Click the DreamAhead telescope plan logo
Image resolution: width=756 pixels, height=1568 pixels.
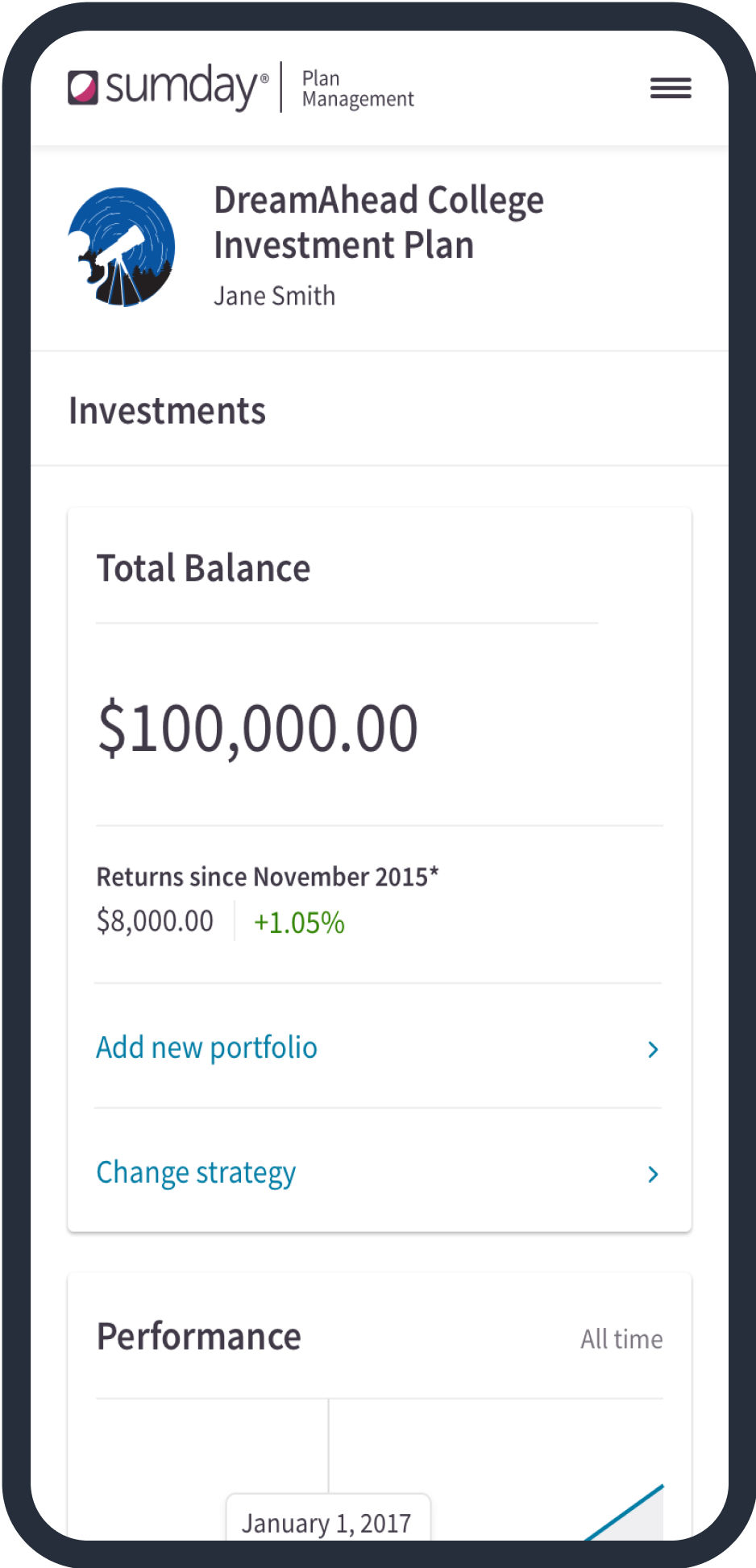pyautogui.click(x=122, y=247)
